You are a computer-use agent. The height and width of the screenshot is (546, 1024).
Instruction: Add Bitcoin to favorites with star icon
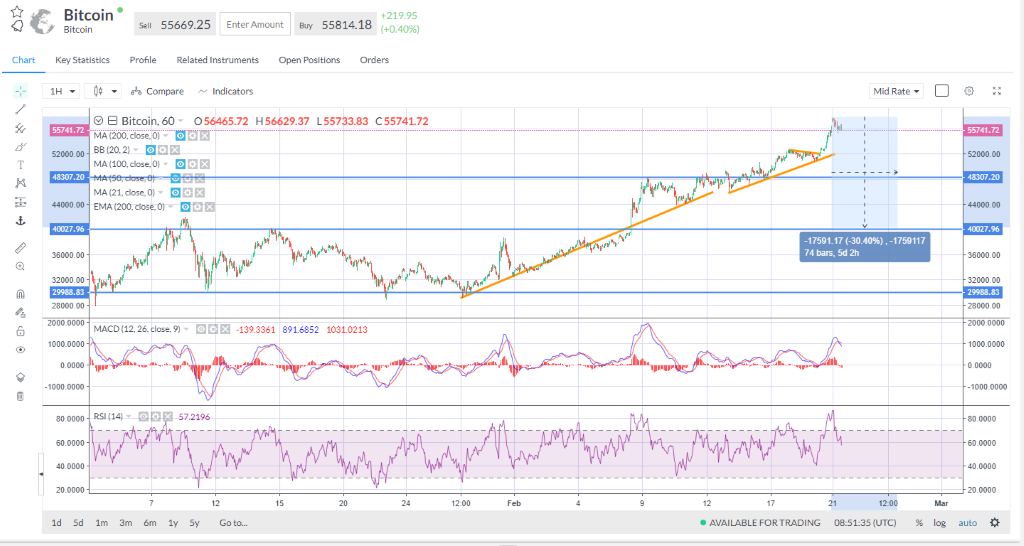17,12
